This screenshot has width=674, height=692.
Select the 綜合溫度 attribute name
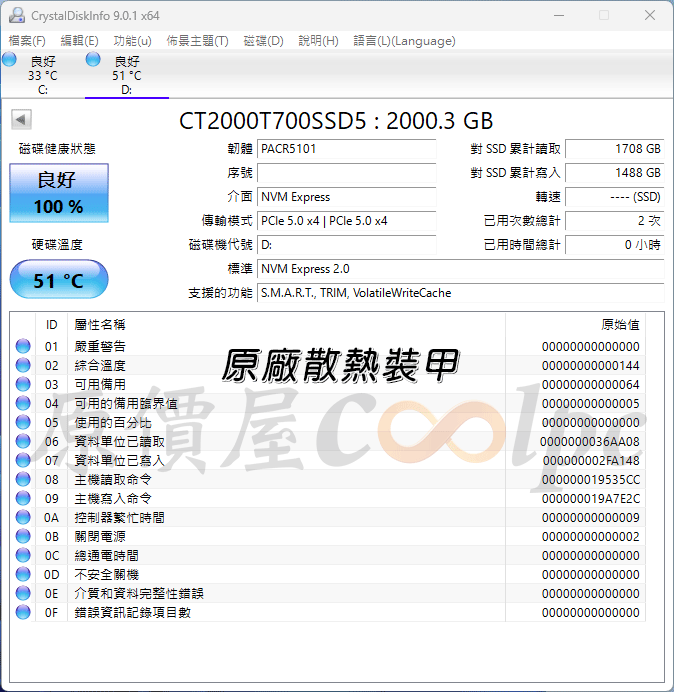tap(100, 365)
